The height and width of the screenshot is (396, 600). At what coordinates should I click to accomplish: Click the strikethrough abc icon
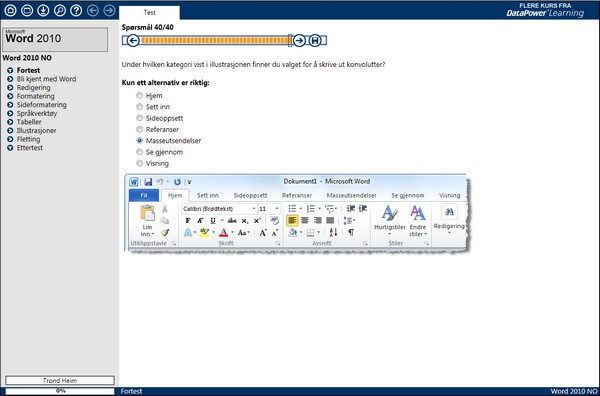coord(232,221)
